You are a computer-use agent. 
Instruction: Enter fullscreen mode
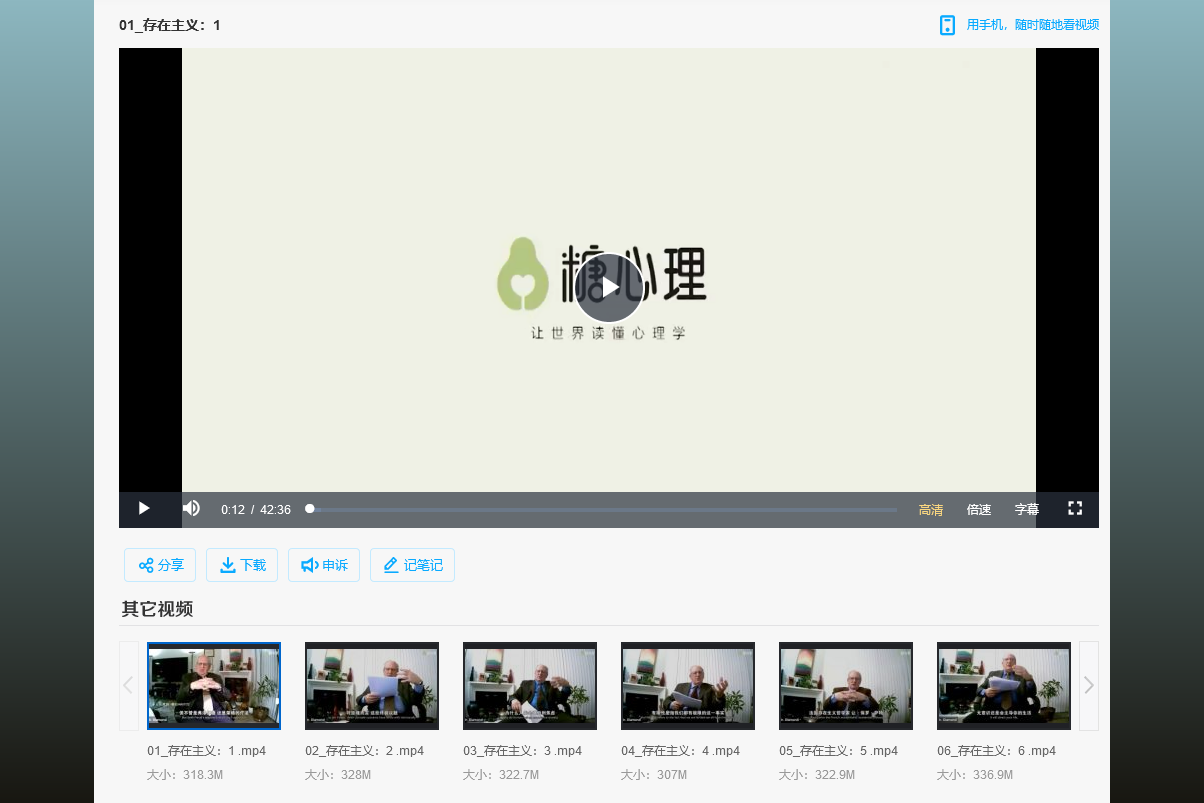coord(1075,509)
